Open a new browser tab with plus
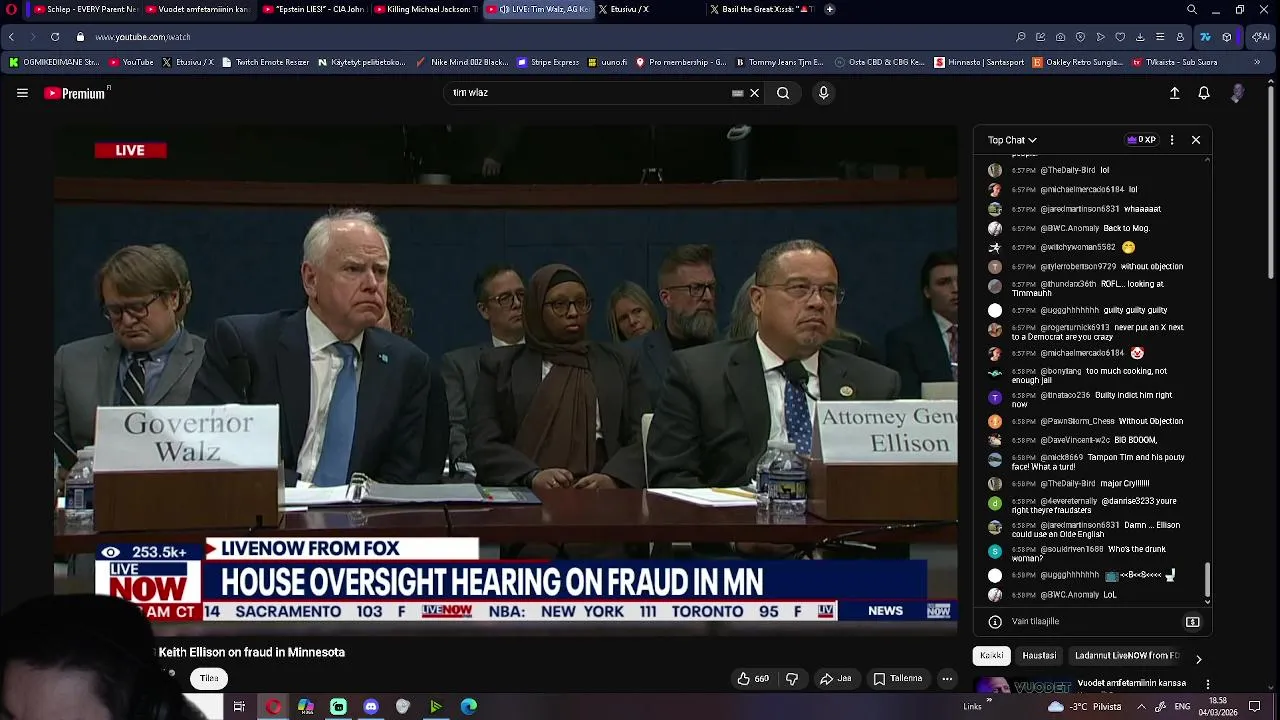1280x720 pixels. point(830,9)
